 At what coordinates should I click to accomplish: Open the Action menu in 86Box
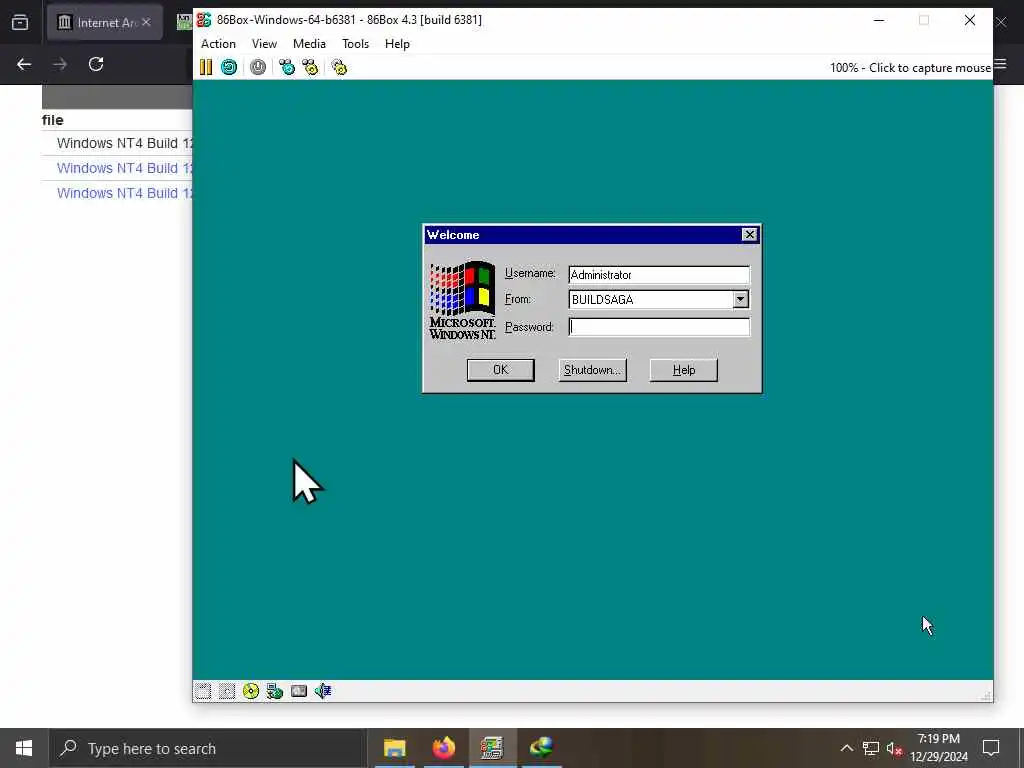(x=218, y=44)
